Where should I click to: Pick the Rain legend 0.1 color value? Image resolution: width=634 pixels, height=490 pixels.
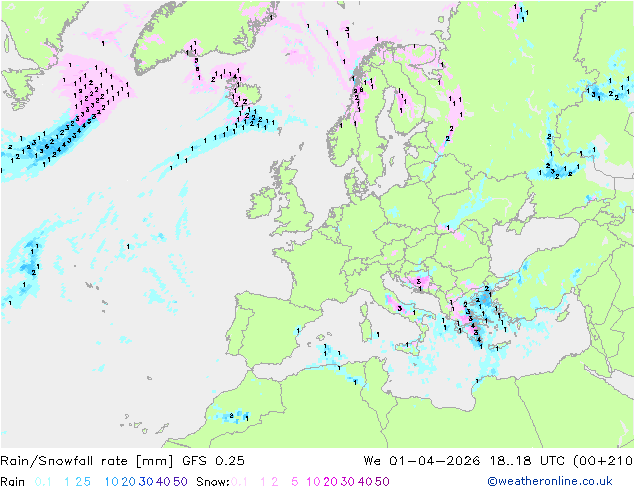43,482
